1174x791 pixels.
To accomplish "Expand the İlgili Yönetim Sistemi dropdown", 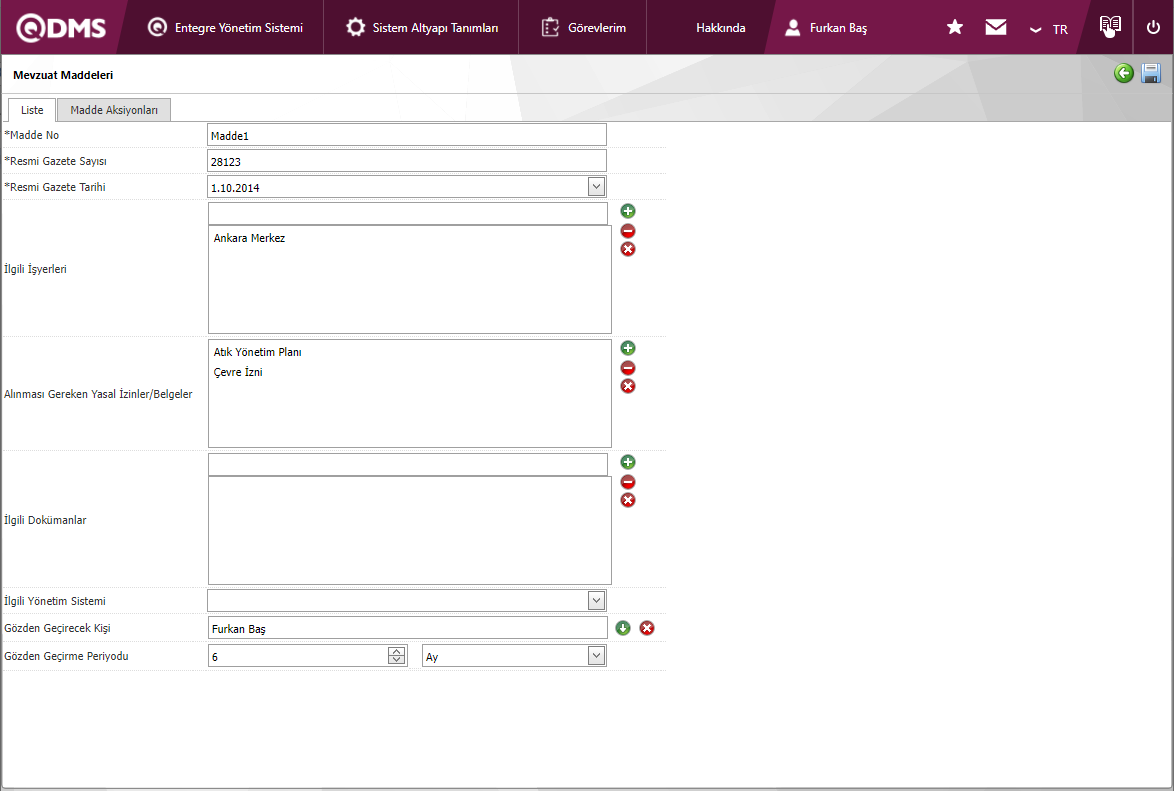I will pyautogui.click(x=596, y=600).
